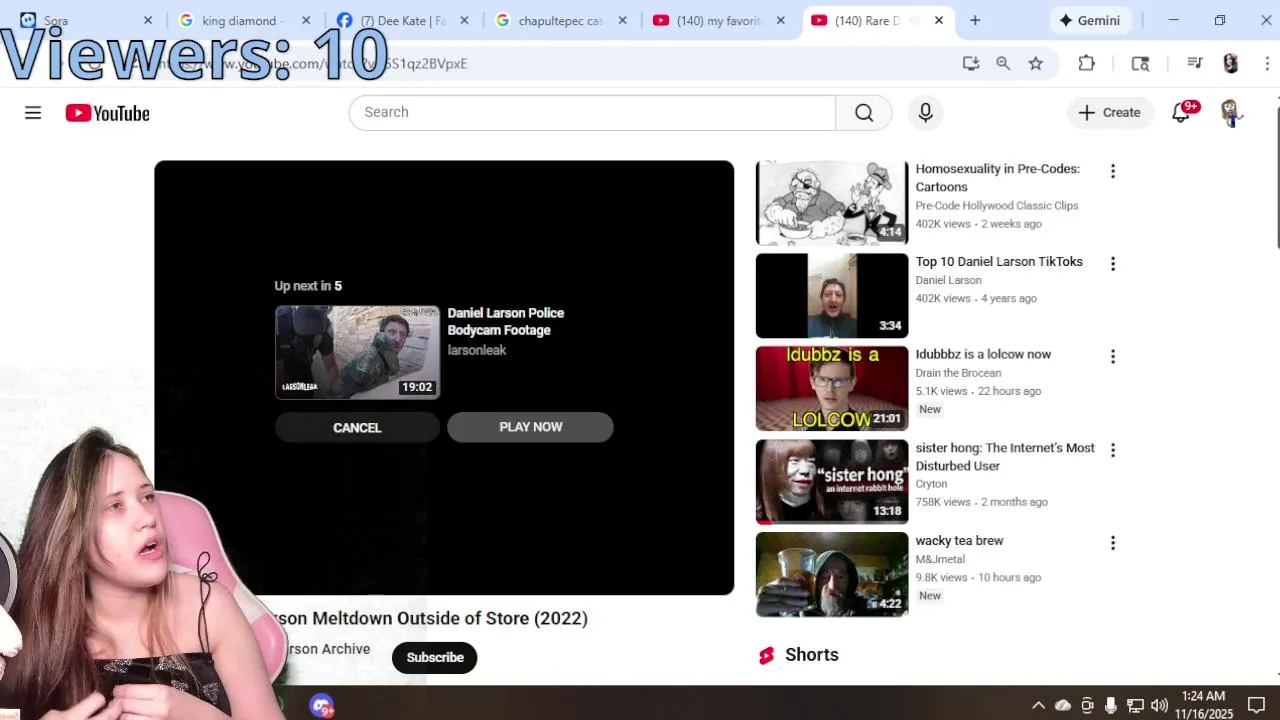Open Idubbbz is a lolcow thumbnail

pos(832,389)
